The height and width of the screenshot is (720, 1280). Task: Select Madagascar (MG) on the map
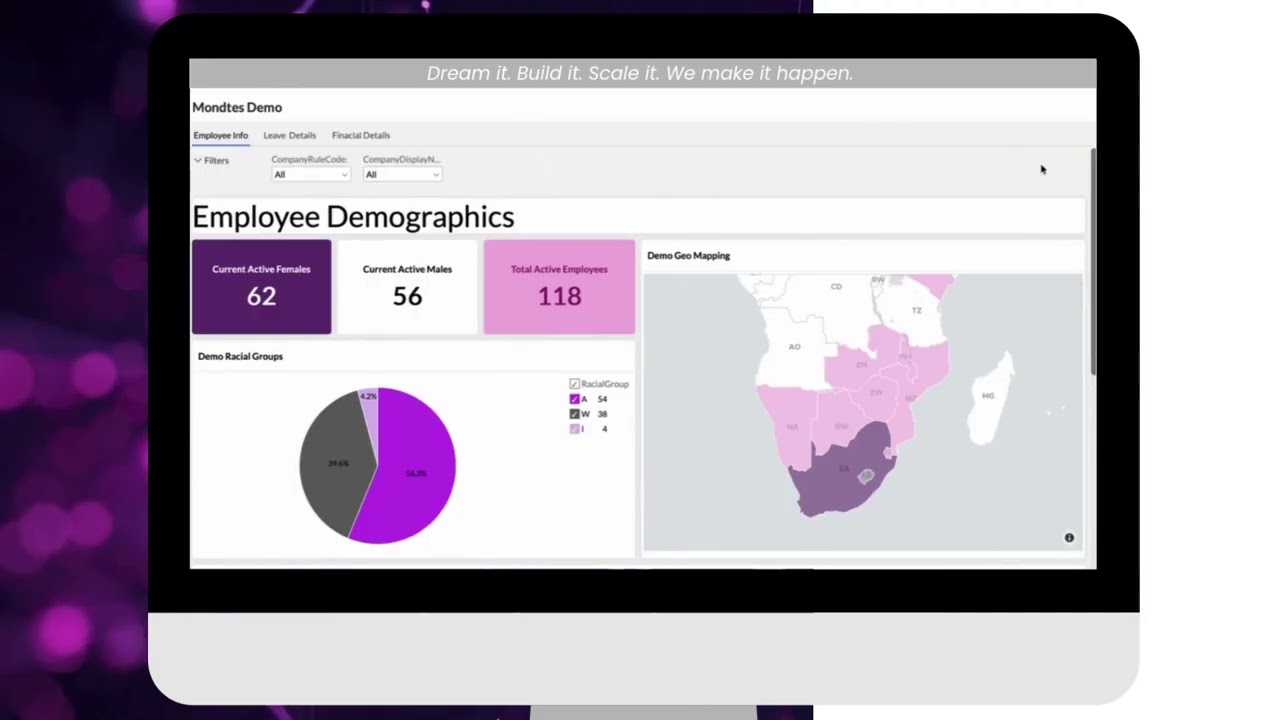pos(989,396)
